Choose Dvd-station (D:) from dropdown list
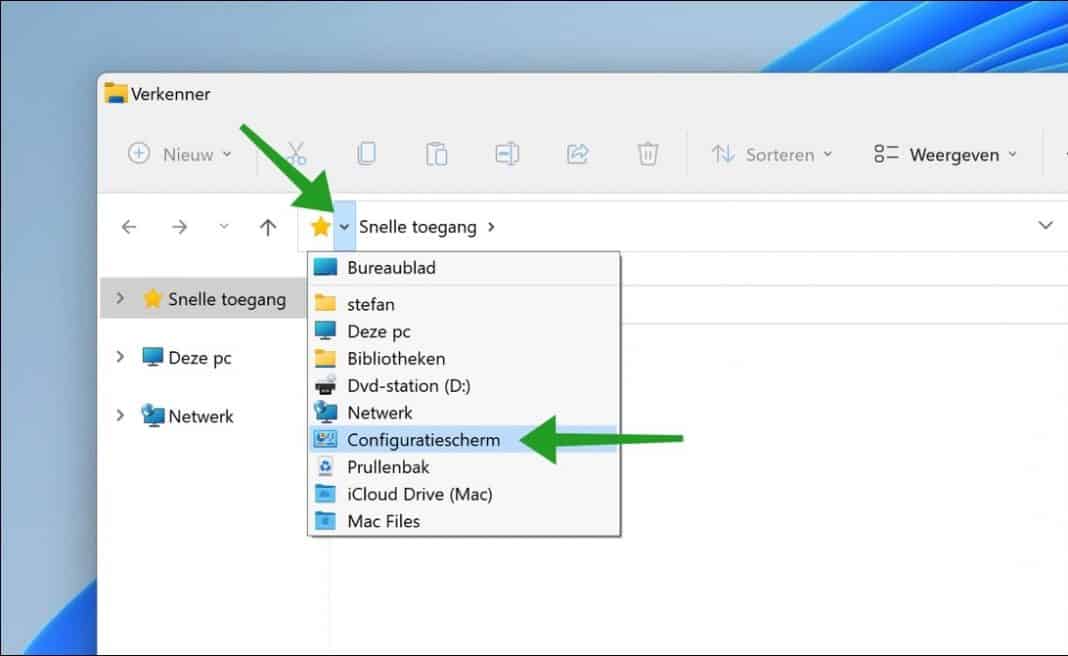This screenshot has height=656, width=1068. pos(464,386)
